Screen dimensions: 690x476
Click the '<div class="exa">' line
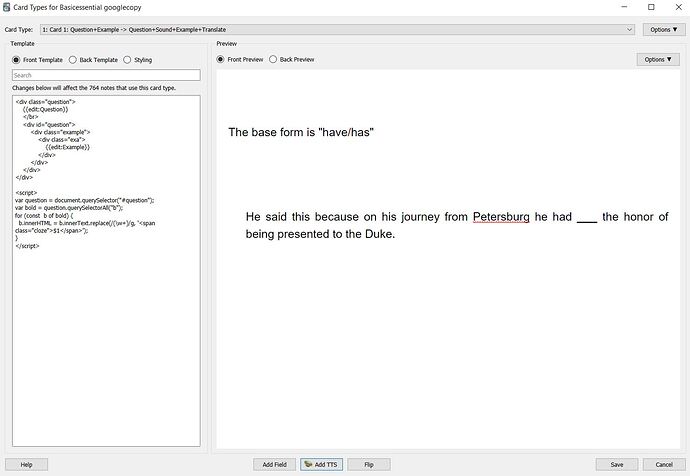pyautogui.click(x=62, y=139)
